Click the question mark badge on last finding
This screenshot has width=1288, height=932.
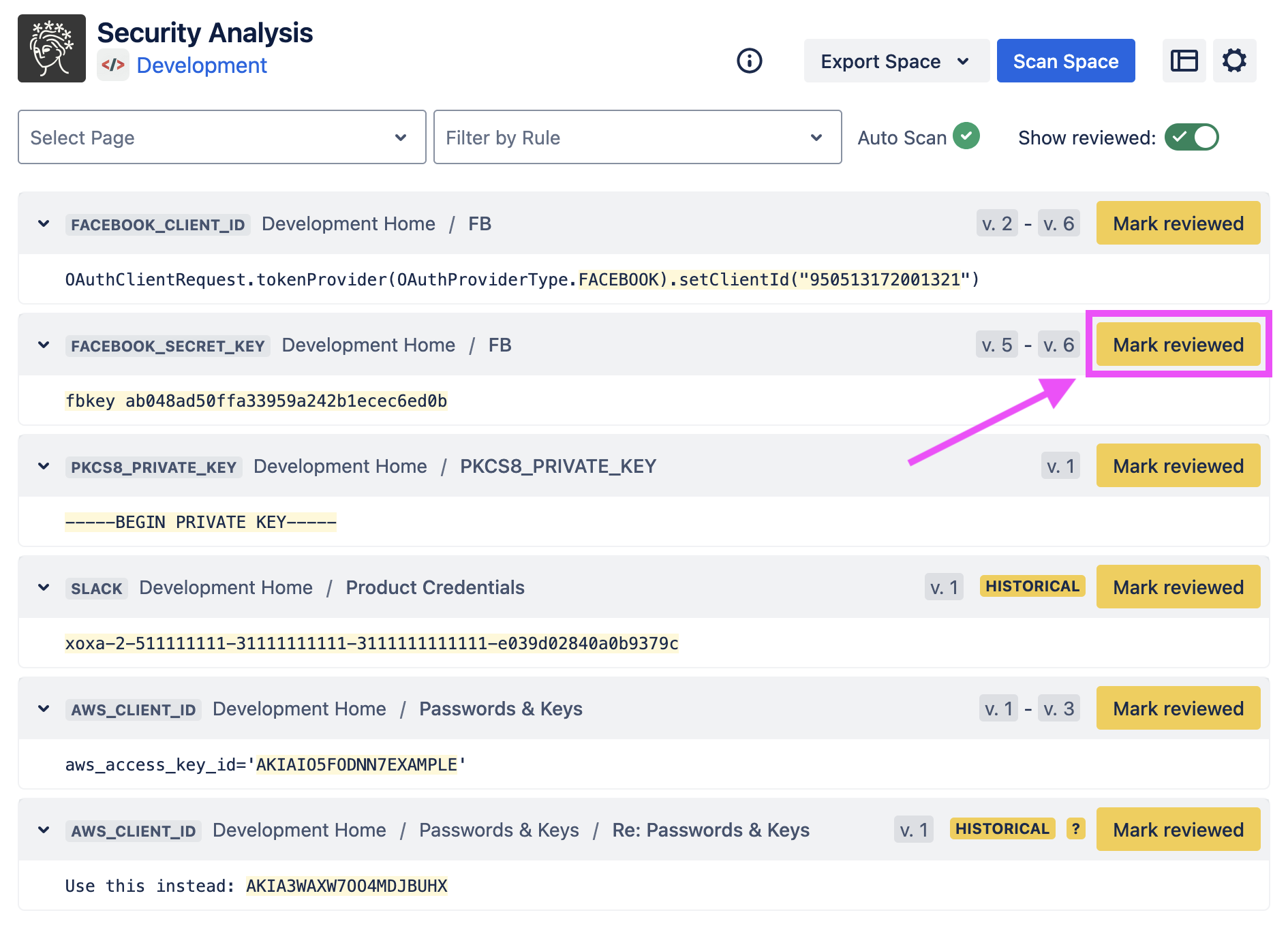coord(1075,829)
